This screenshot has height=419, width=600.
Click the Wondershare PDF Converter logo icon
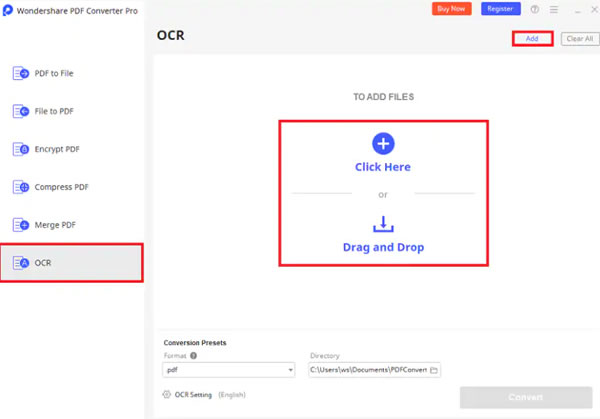pyautogui.click(x=7, y=10)
